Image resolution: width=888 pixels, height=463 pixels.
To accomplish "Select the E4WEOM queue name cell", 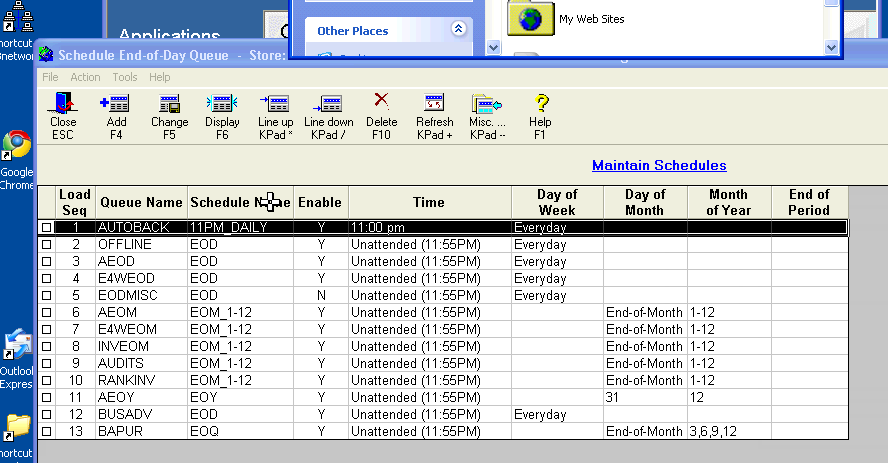I will click(141, 329).
